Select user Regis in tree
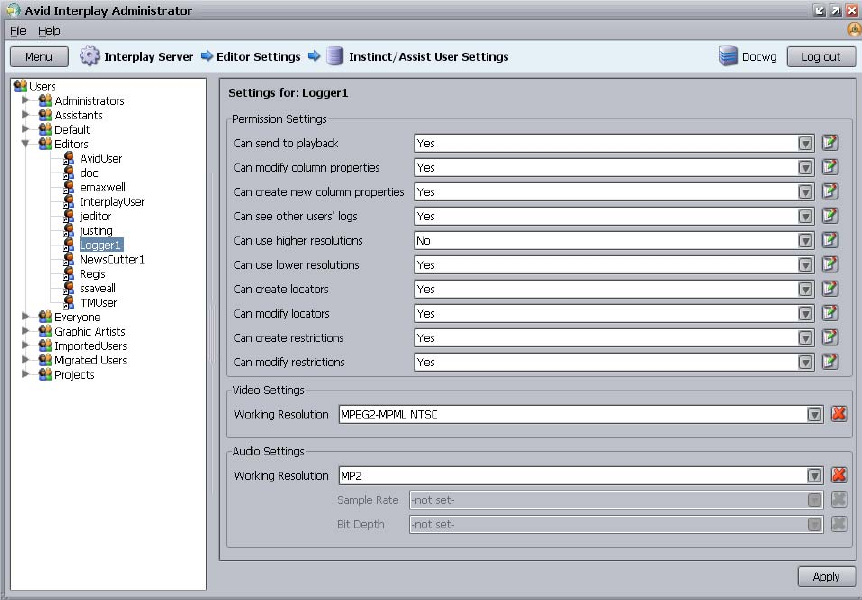The width and height of the screenshot is (862, 600). pos(92,274)
